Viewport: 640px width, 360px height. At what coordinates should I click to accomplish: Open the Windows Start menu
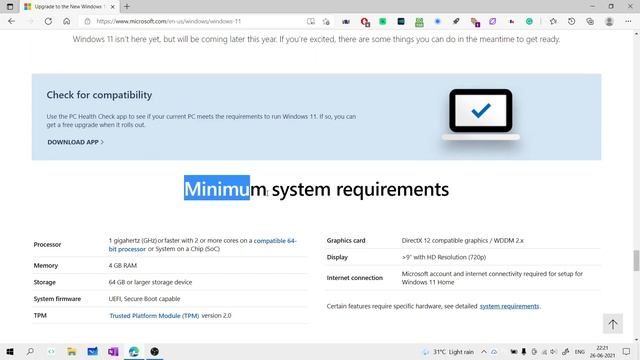(x=10, y=351)
